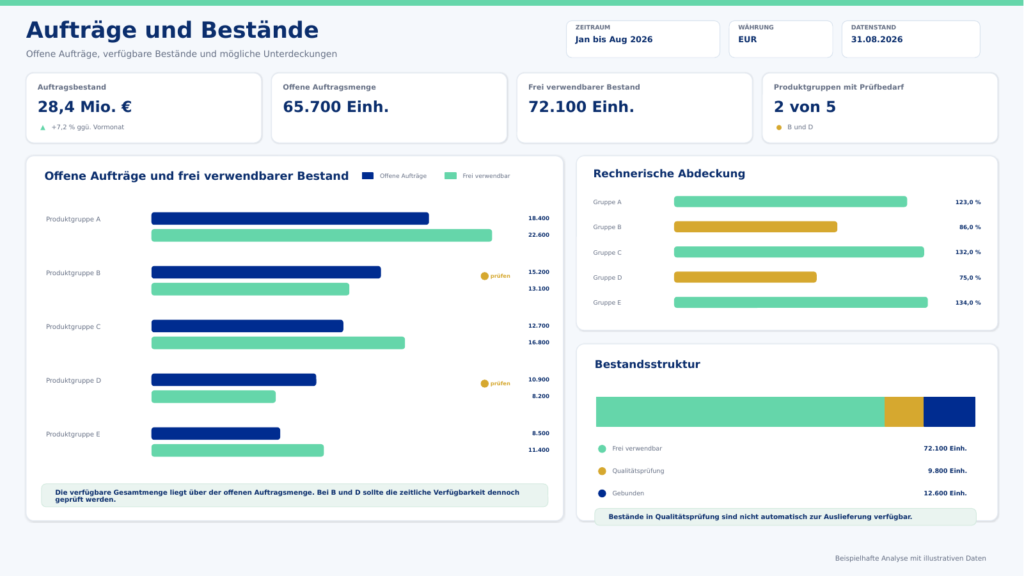Click the Gruppe B amber coverage bar

click(756, 227)
